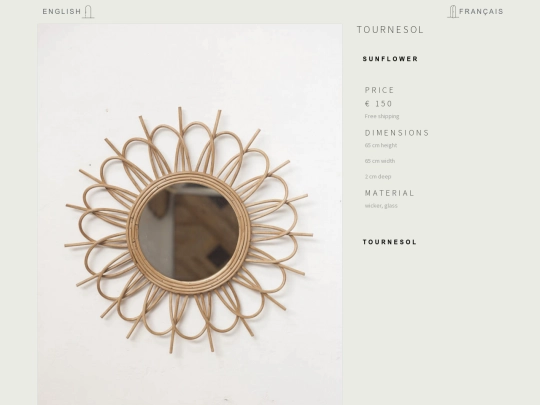Switch language to FRANÇAIS
Viewport: 540px width, 405px height.
[481, 12]
